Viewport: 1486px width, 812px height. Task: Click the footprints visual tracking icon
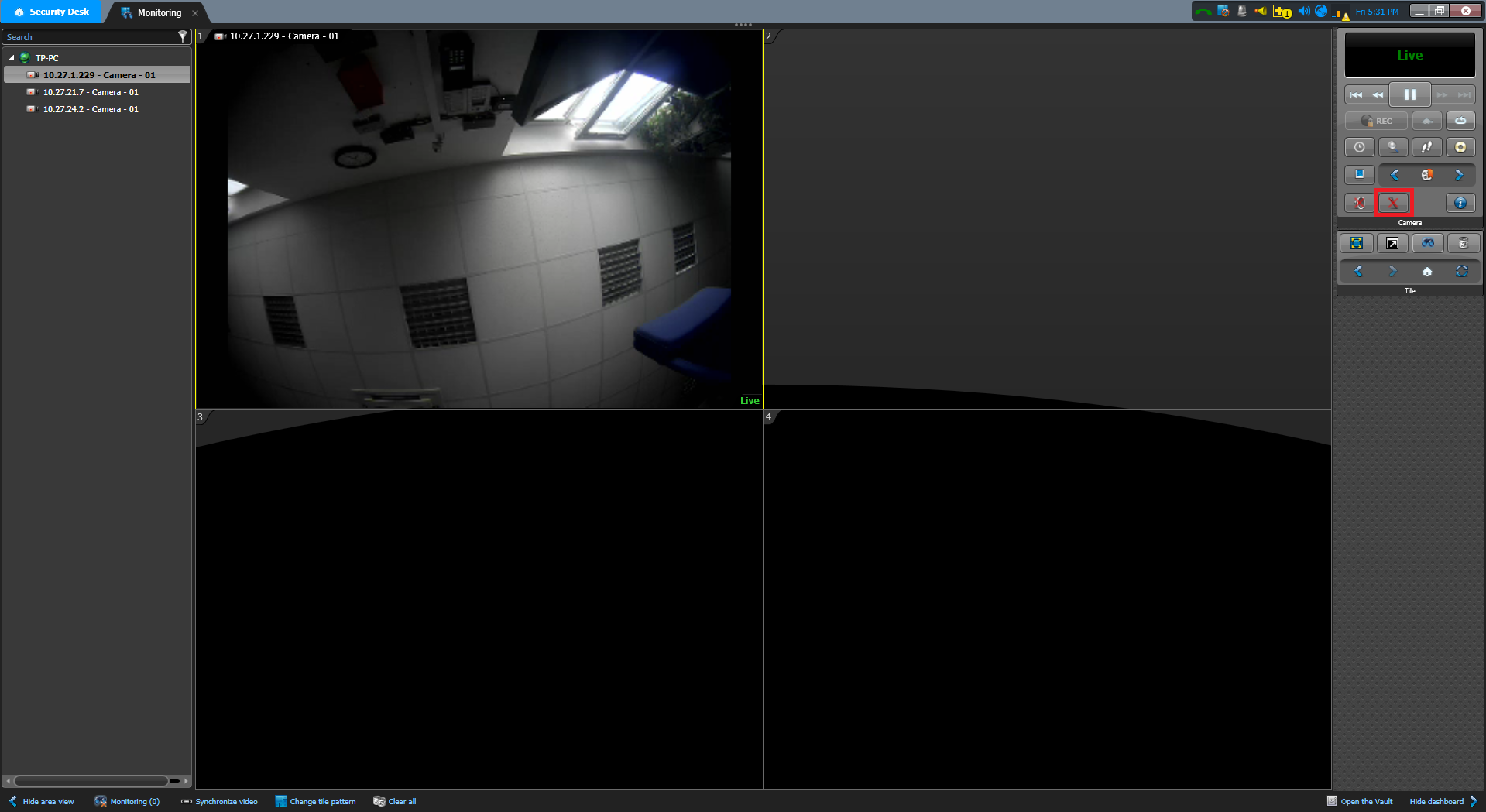point(1426,147)
